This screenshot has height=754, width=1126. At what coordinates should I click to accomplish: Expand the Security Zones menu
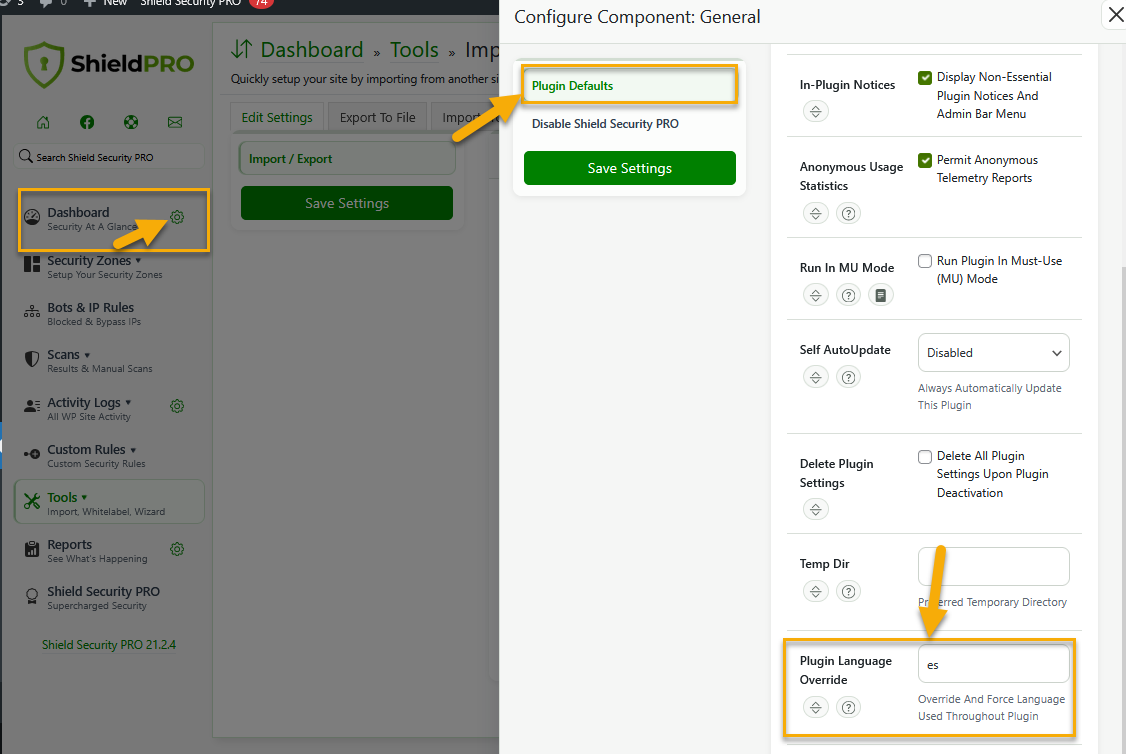point(139,261)
